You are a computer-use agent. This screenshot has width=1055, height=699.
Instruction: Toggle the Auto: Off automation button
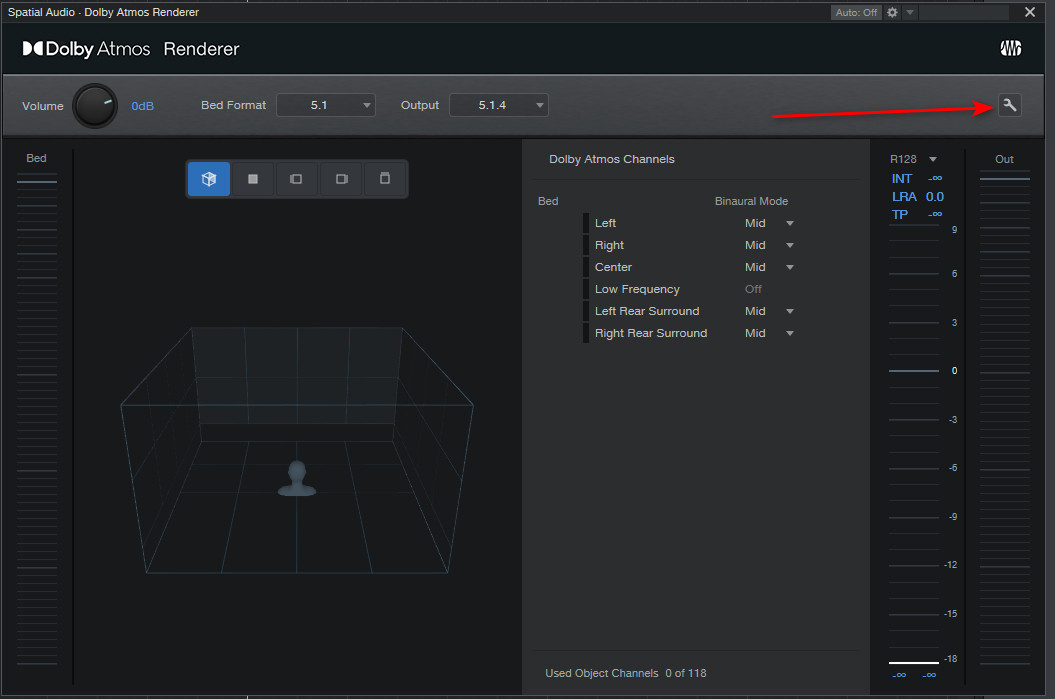click(x=857, y=12)
